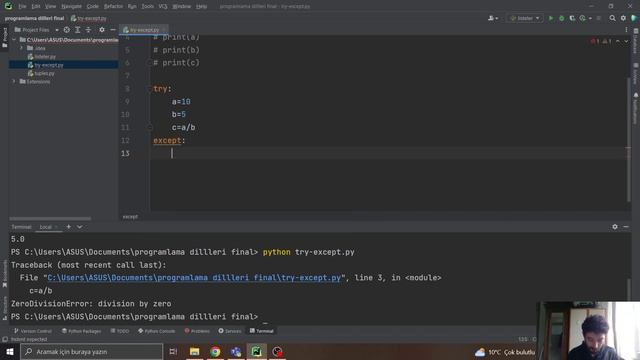Jump to next highlighted error arrow
Viewport: 640px width, 360px height.
point(626,41)
